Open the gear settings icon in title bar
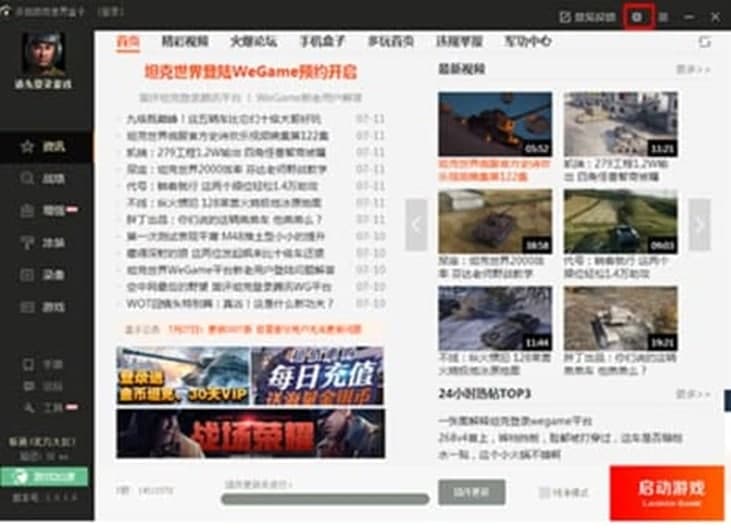Viewport: 731px width, 530px height. (x=637, y=17)
